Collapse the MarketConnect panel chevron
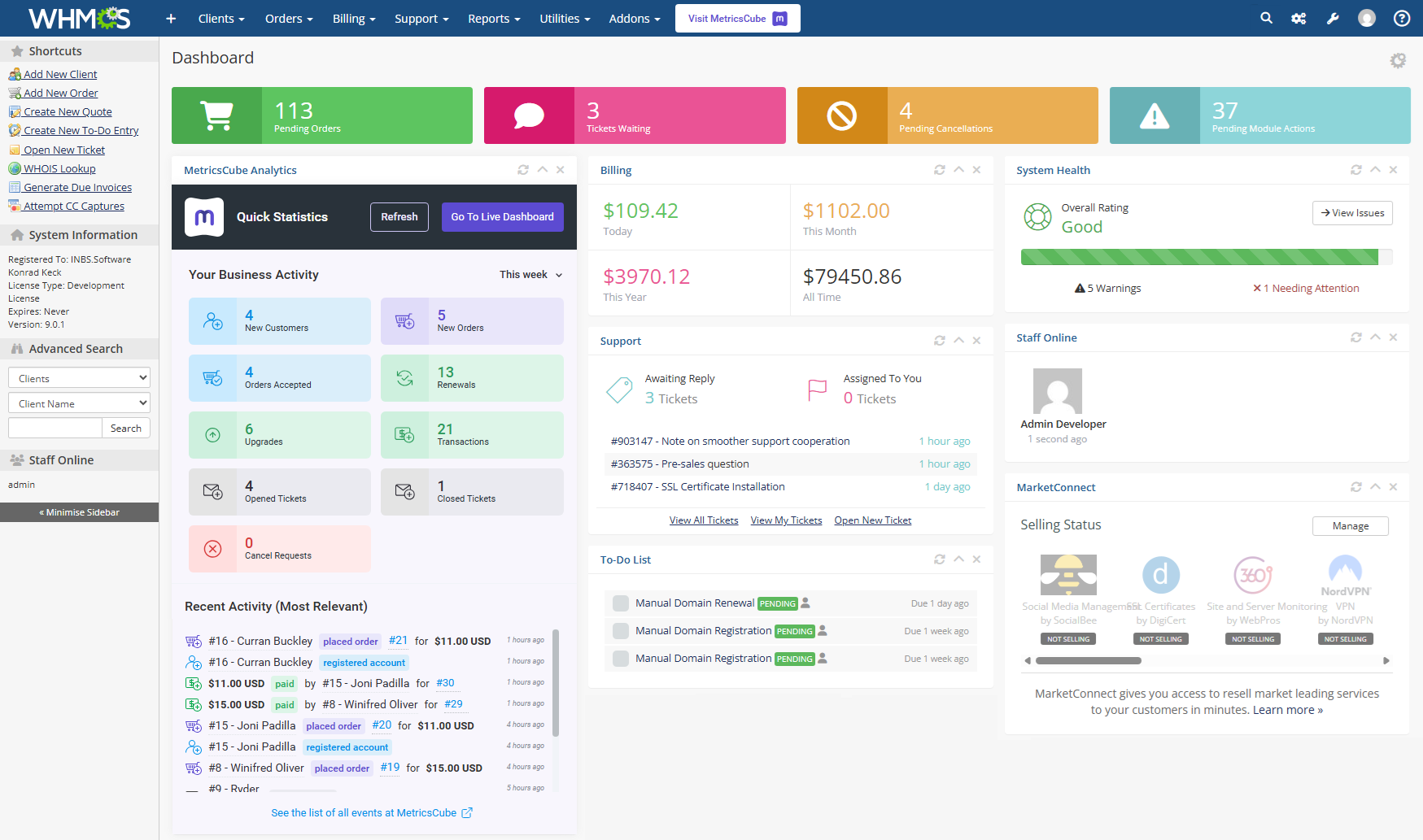1423x840 pixels. pos(1375,486)
